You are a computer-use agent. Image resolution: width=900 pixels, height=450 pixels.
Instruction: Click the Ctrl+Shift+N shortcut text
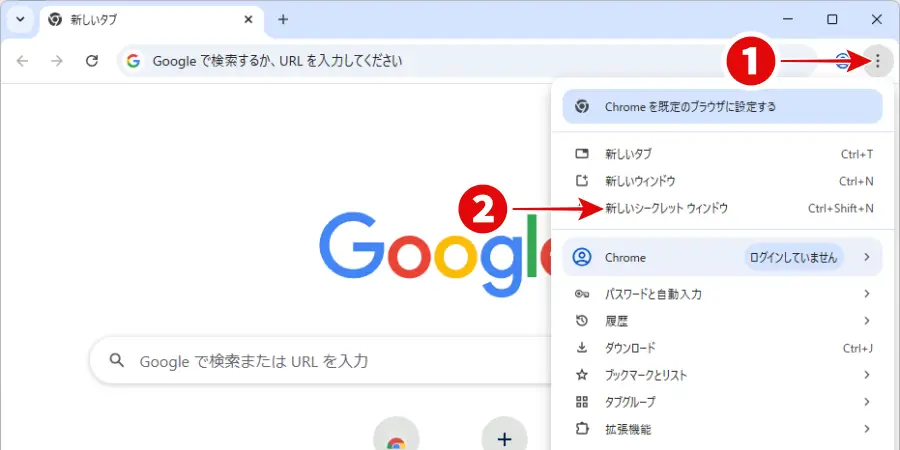[841, 208]
